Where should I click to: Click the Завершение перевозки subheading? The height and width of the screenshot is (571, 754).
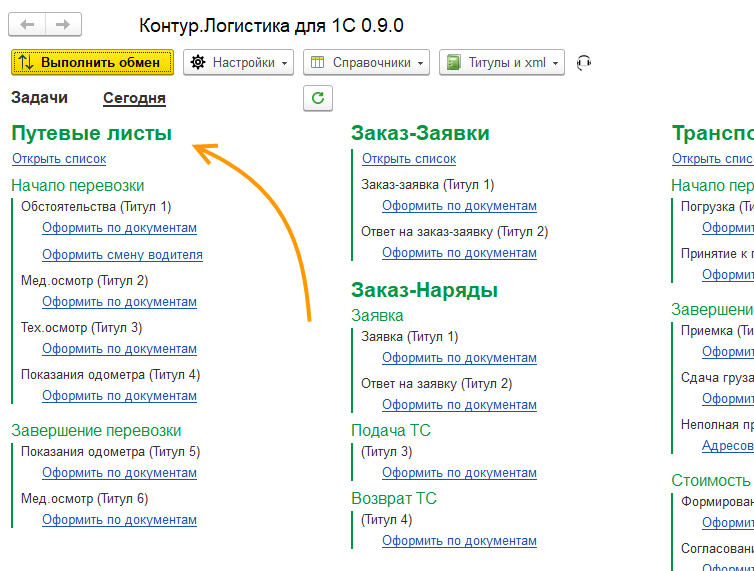point(96,431)
